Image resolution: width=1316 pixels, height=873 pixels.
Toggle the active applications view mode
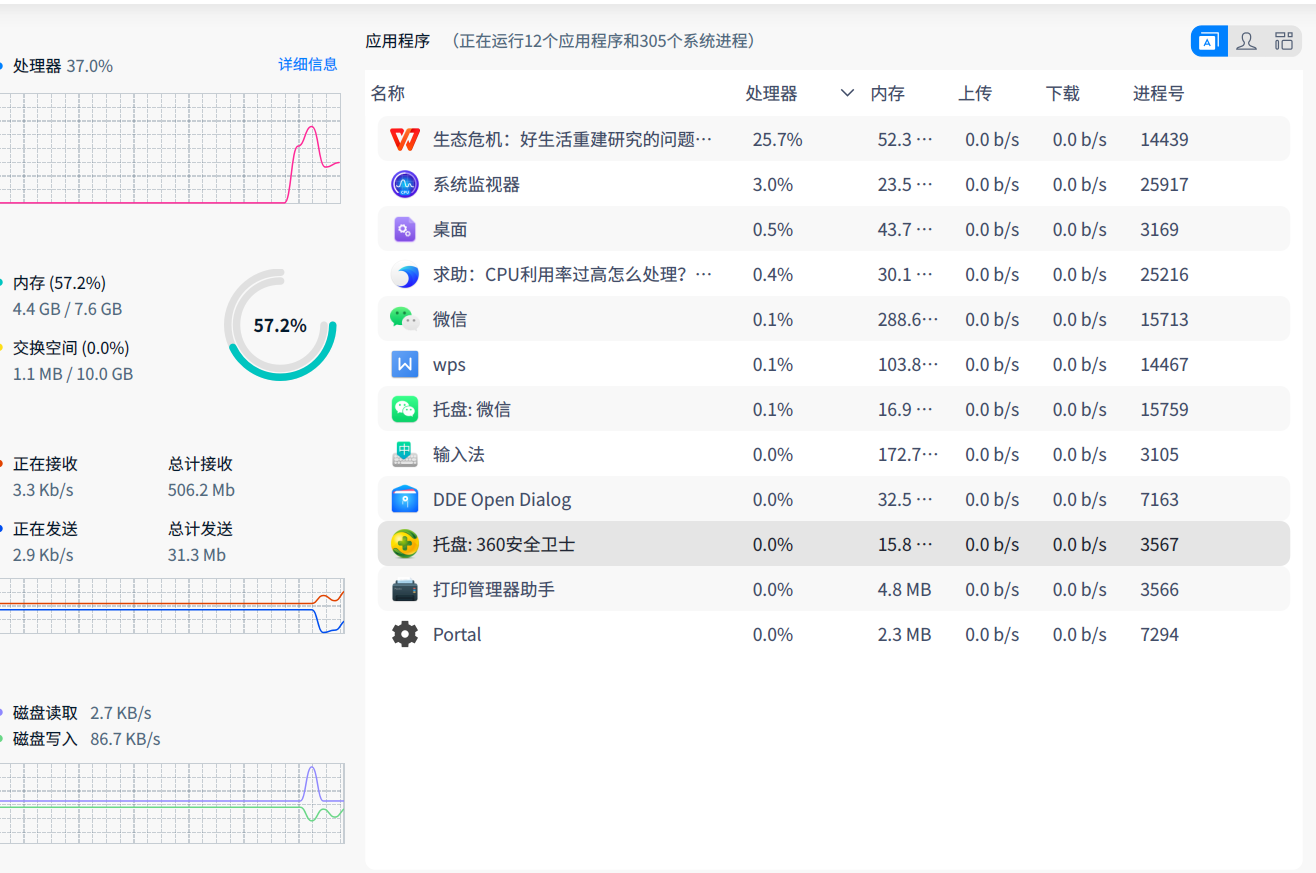(x=1208, y=41)
